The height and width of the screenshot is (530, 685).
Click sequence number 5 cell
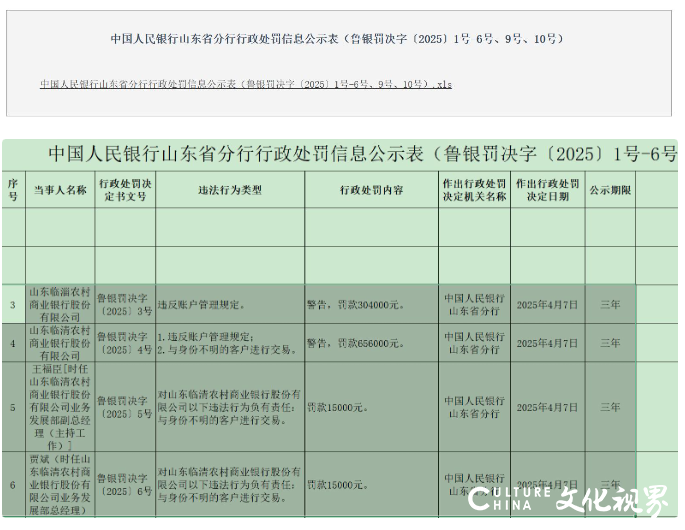(14, 407)
